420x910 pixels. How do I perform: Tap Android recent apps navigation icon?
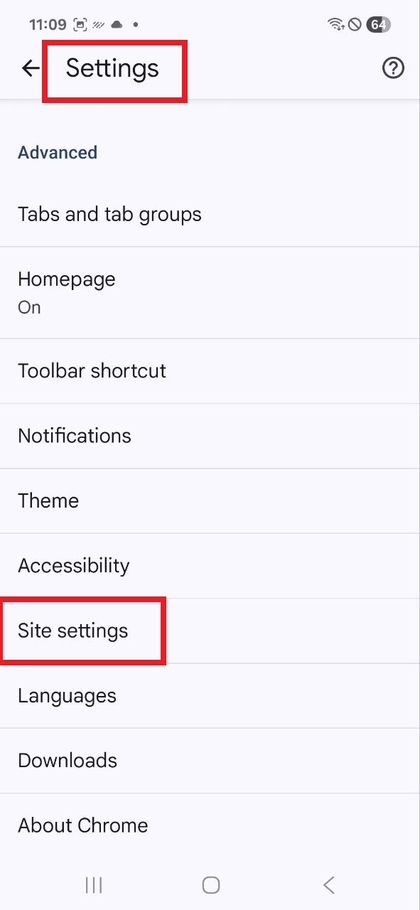click(93, 884)
